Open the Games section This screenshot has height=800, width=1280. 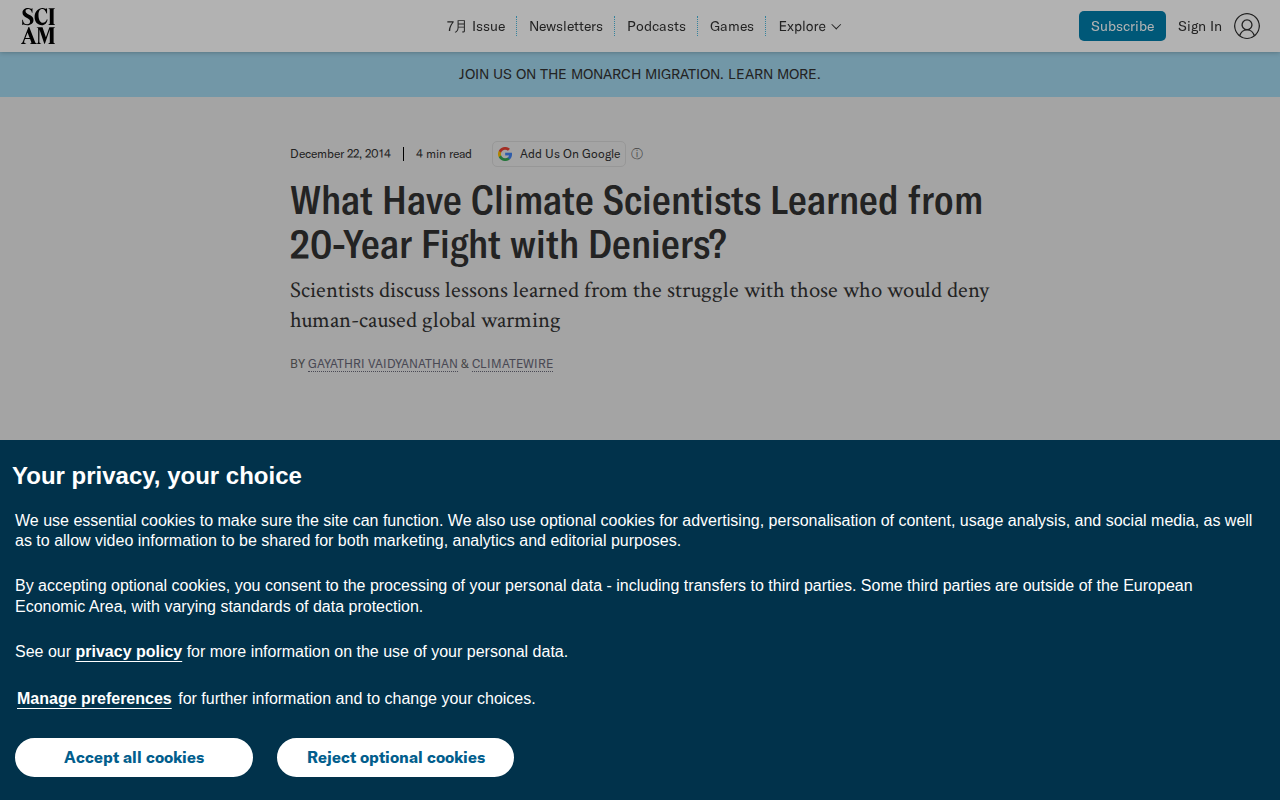[732, 26]
